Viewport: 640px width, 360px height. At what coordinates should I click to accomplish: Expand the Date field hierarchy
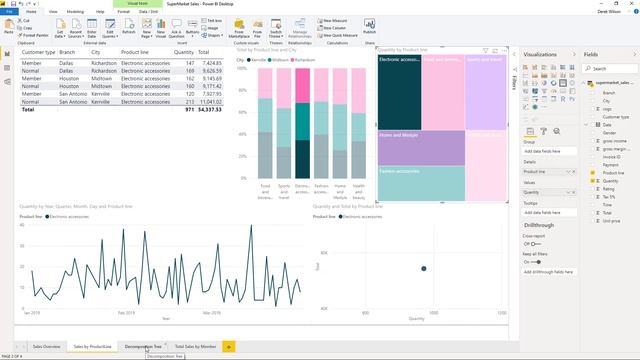tap(586, 124)
